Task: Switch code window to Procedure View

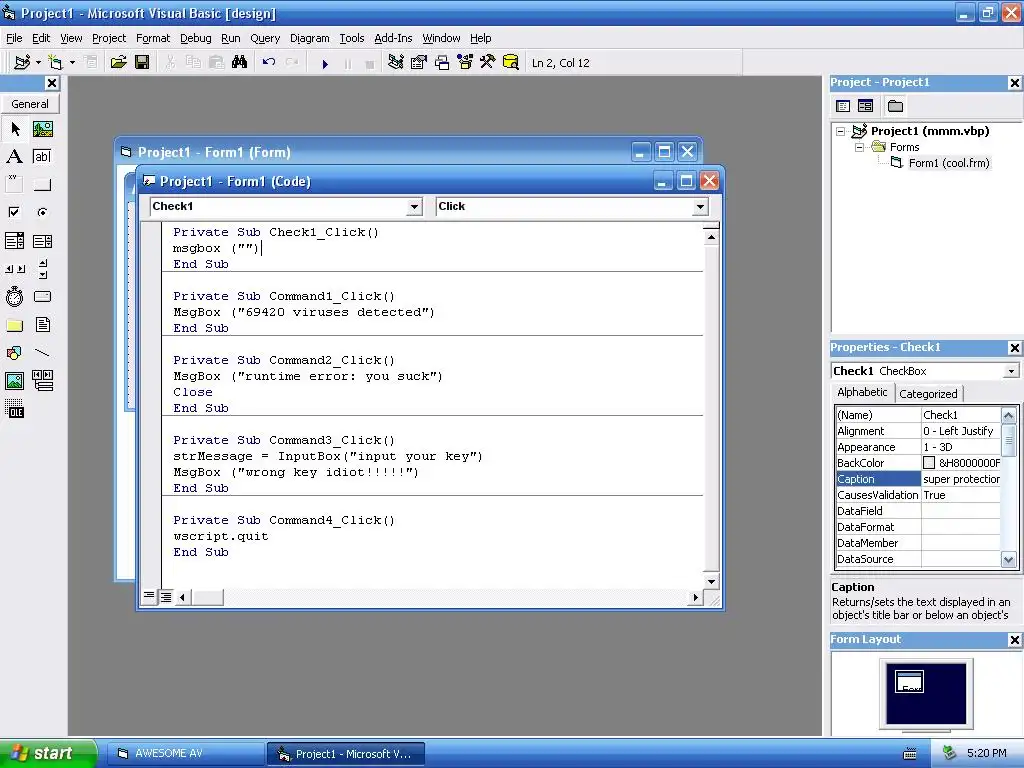Action: click(x=149, y=596)
